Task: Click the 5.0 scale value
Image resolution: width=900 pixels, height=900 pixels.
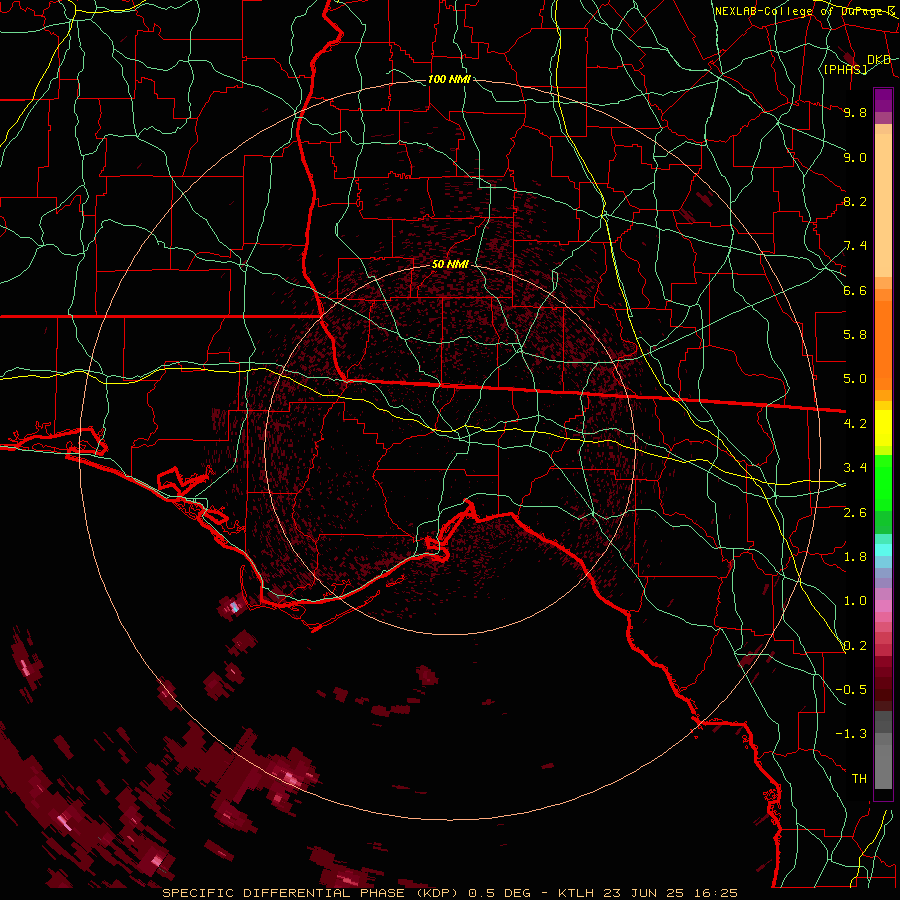Action: [x=855, y=379]
